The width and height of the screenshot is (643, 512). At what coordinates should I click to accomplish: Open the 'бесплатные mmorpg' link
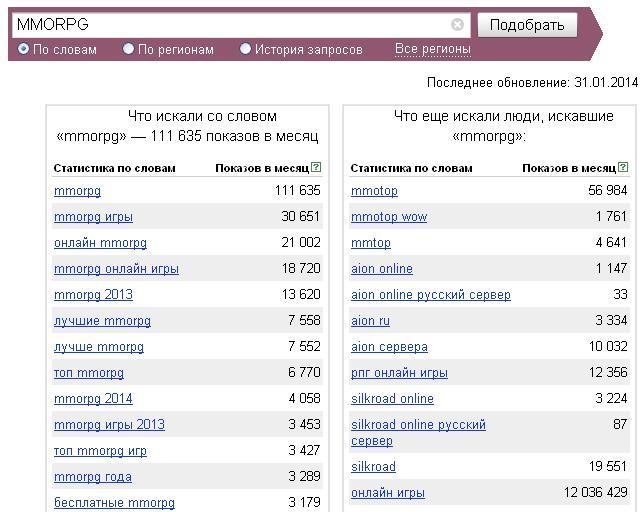click(x=114, y=503)
